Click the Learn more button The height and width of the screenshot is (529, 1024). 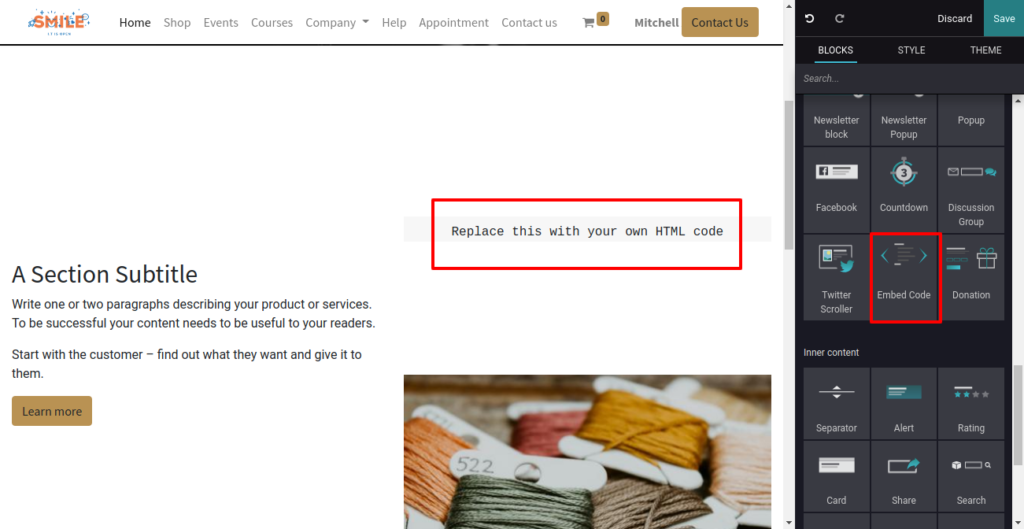[52, 411]
